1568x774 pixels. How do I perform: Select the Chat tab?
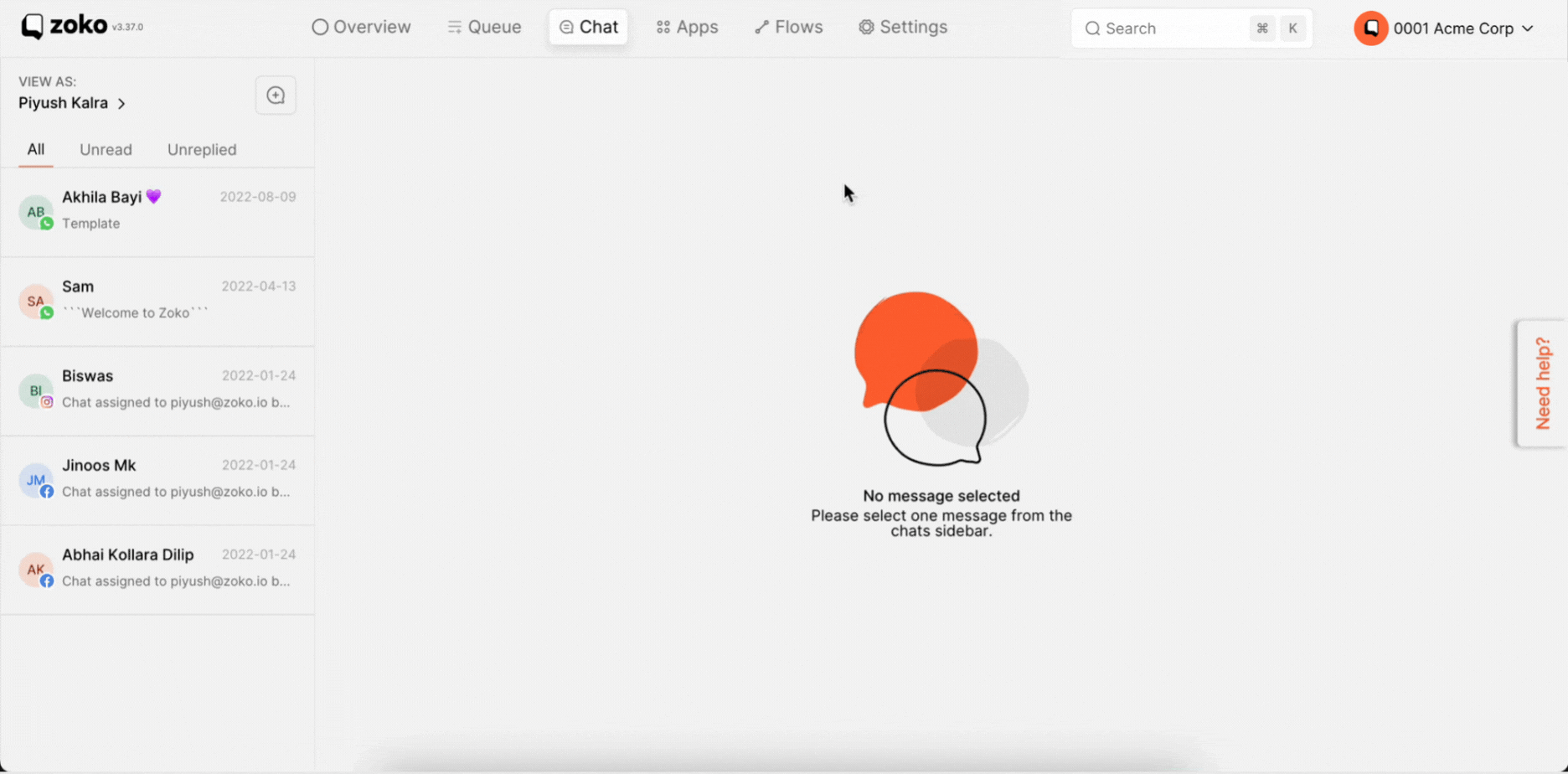tap(588, 27)
